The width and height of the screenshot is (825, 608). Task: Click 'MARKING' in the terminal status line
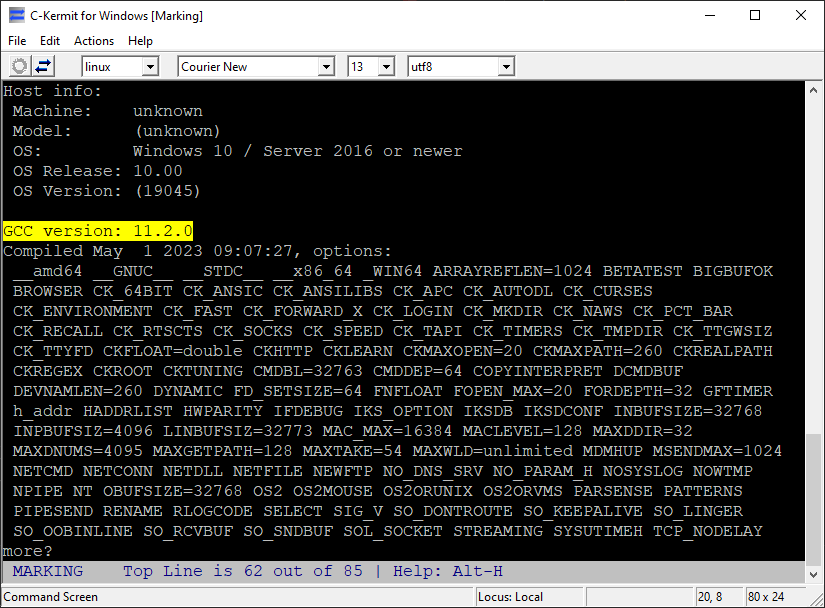pos(48,571)
